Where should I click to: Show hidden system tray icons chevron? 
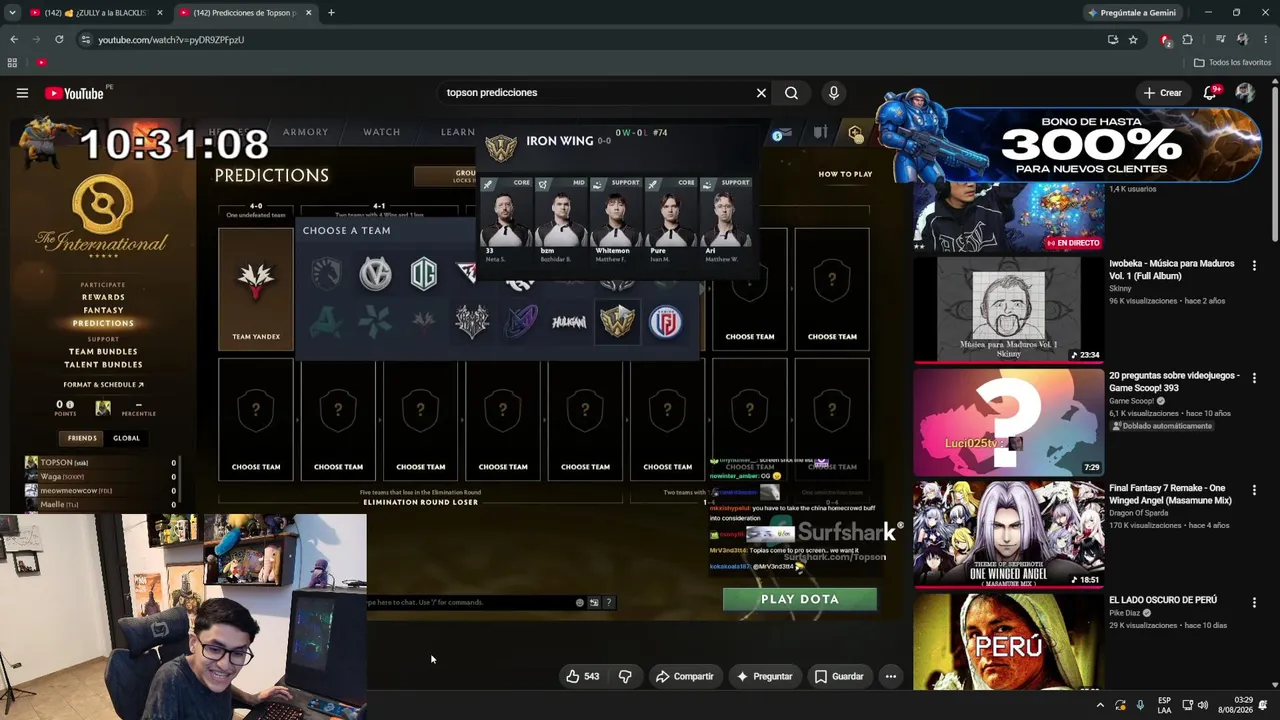[1100, 705]
